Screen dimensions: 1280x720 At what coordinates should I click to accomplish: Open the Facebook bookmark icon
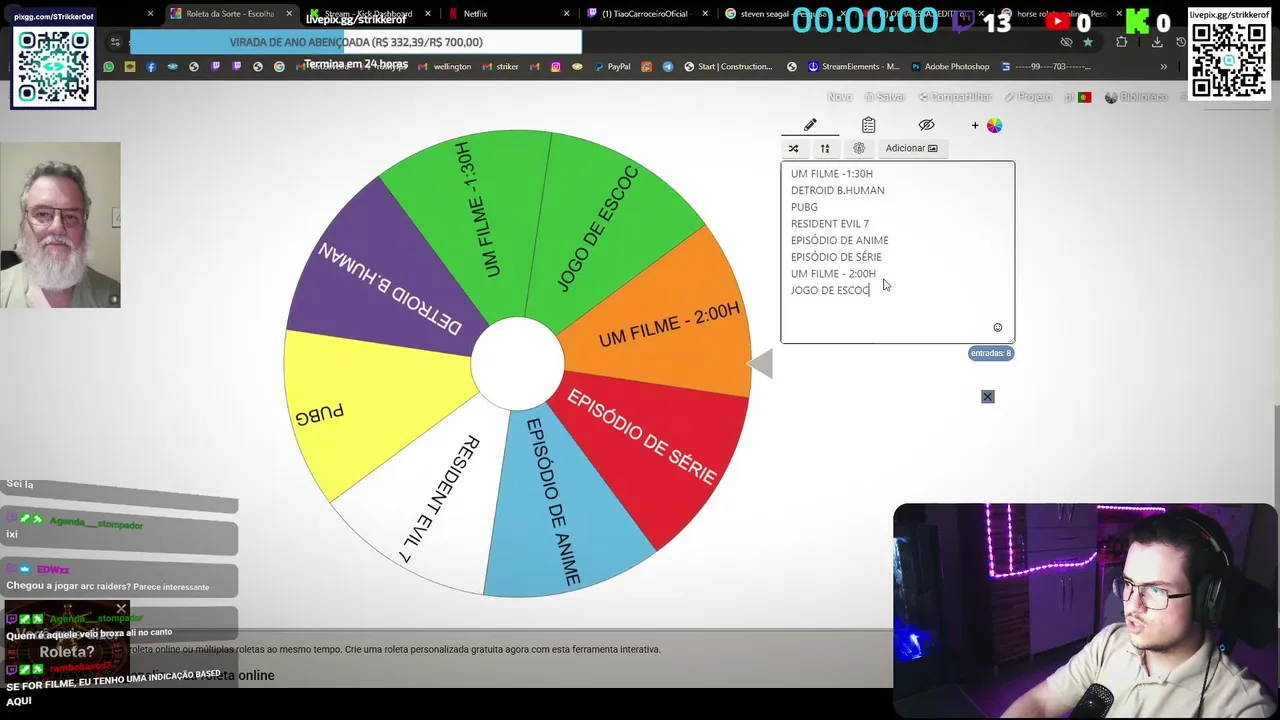151,67
